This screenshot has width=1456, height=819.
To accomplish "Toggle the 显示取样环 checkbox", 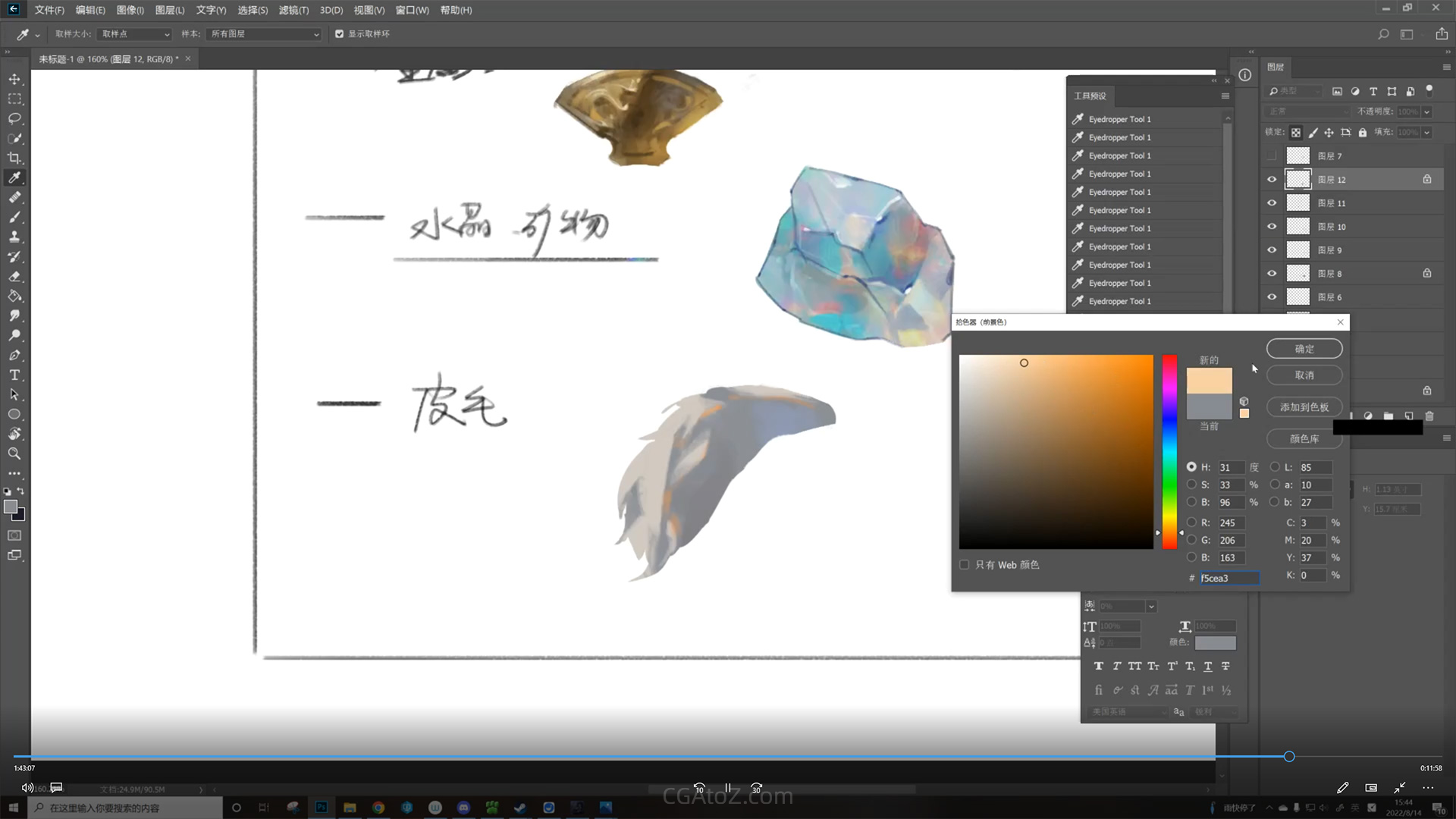I will [339, 34].
